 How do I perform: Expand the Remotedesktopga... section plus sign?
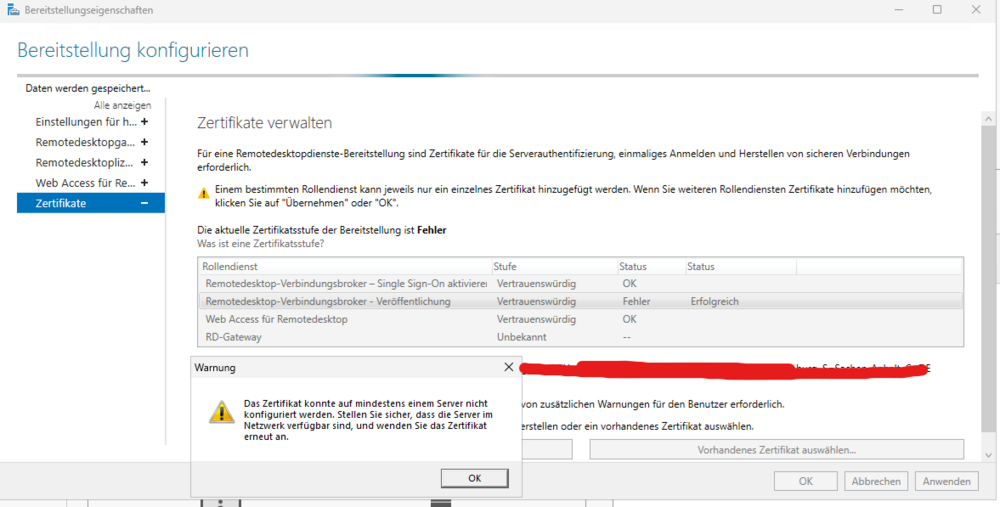pyautogui.click(x=145, y=142)
